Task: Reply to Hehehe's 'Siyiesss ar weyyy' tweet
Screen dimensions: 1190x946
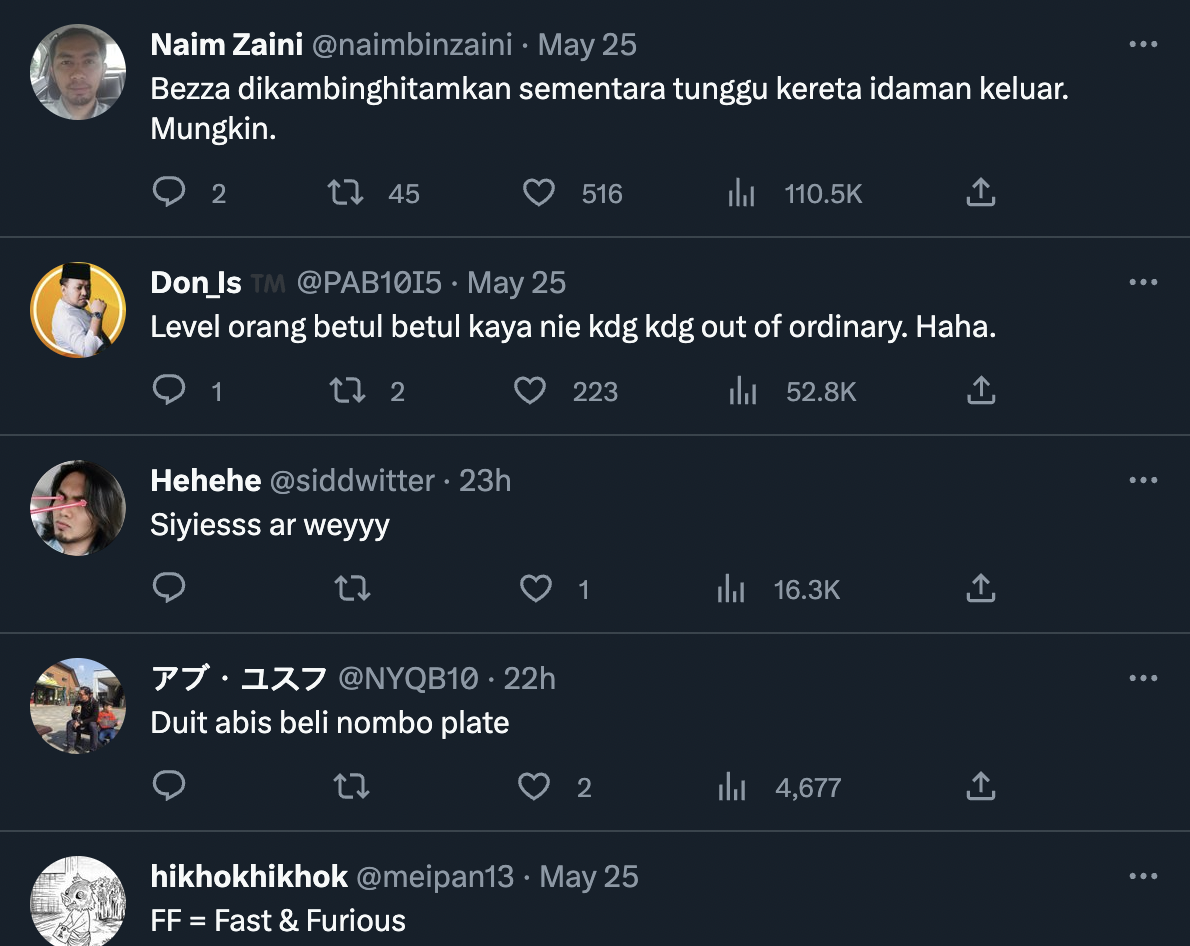Action: pyautogui.click(x=169, y=588)
